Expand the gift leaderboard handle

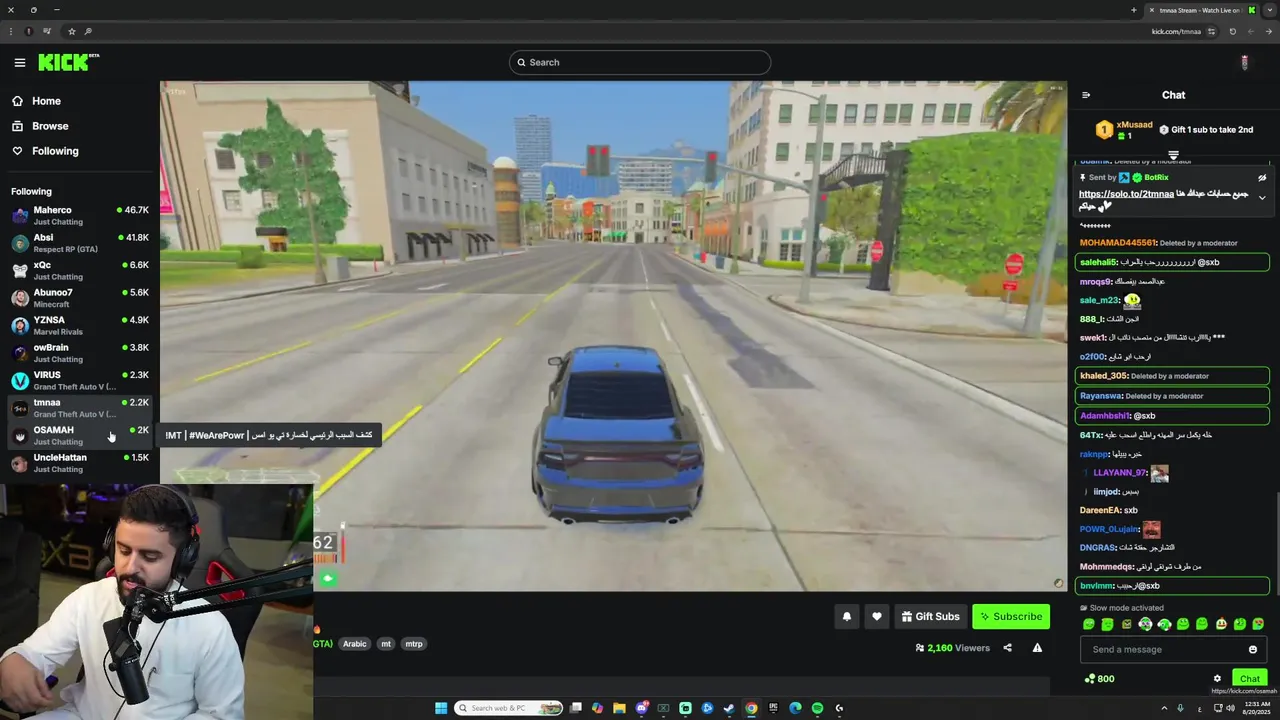[1174, 155]
